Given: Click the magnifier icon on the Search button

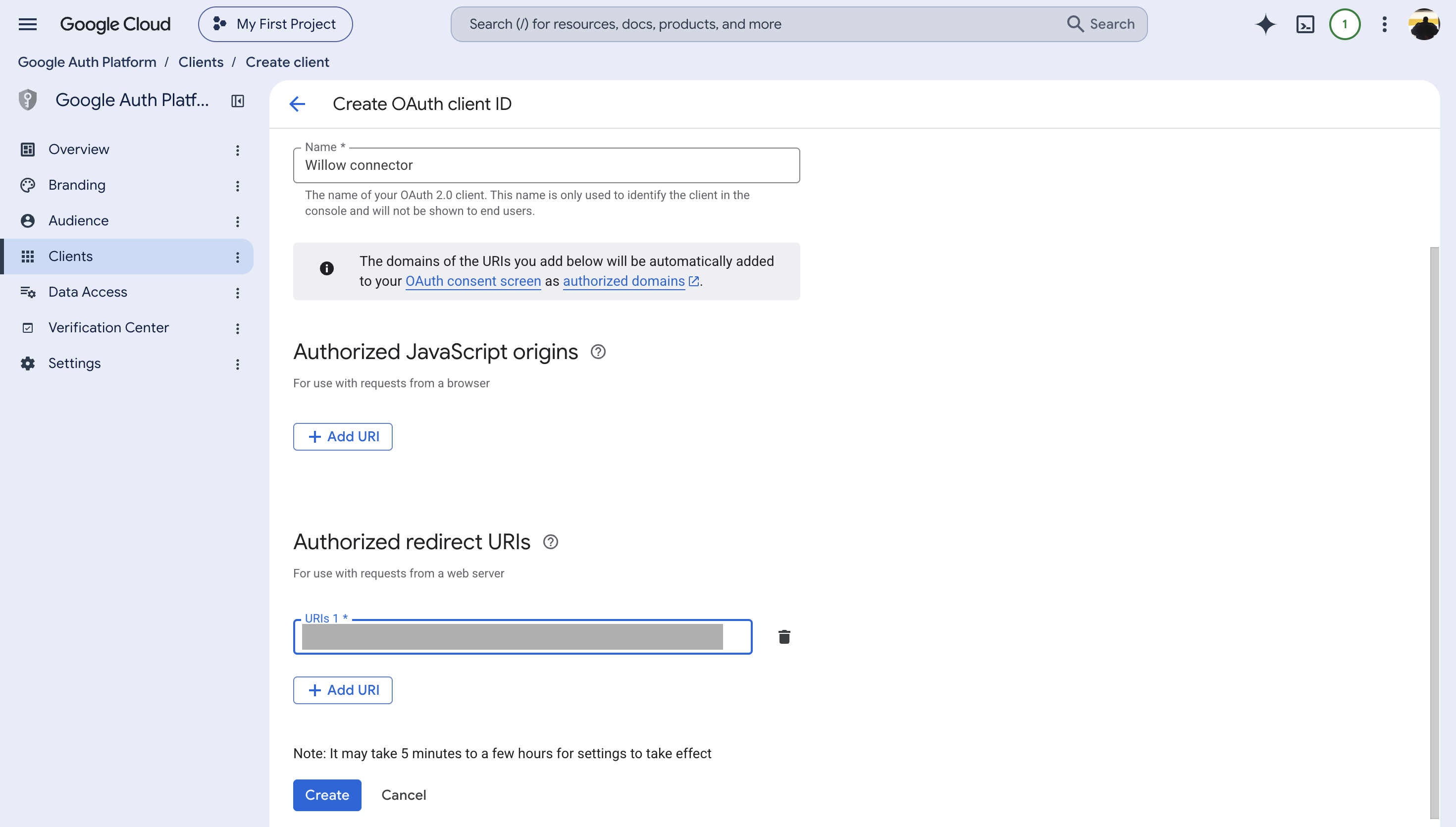Looking at the screenshot, I should [x=1075, y=24].
